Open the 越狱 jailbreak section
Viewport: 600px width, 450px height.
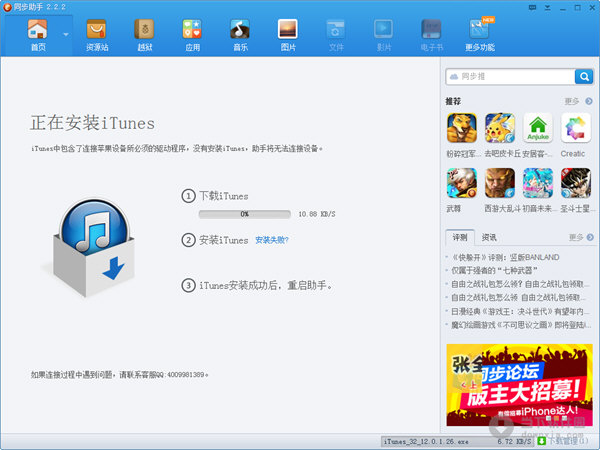145,35
